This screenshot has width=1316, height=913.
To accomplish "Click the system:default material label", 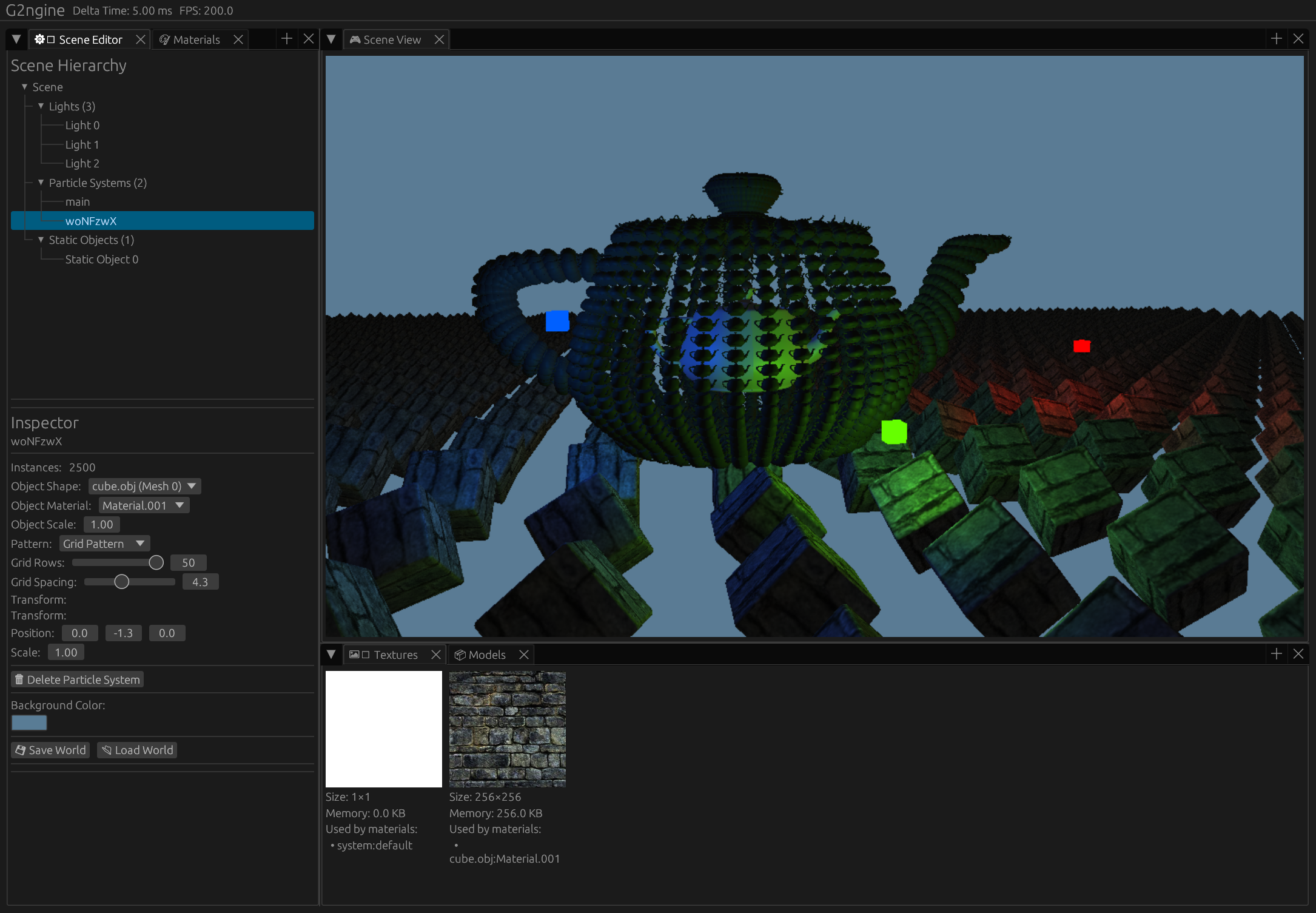I will (x=375, y=846).
